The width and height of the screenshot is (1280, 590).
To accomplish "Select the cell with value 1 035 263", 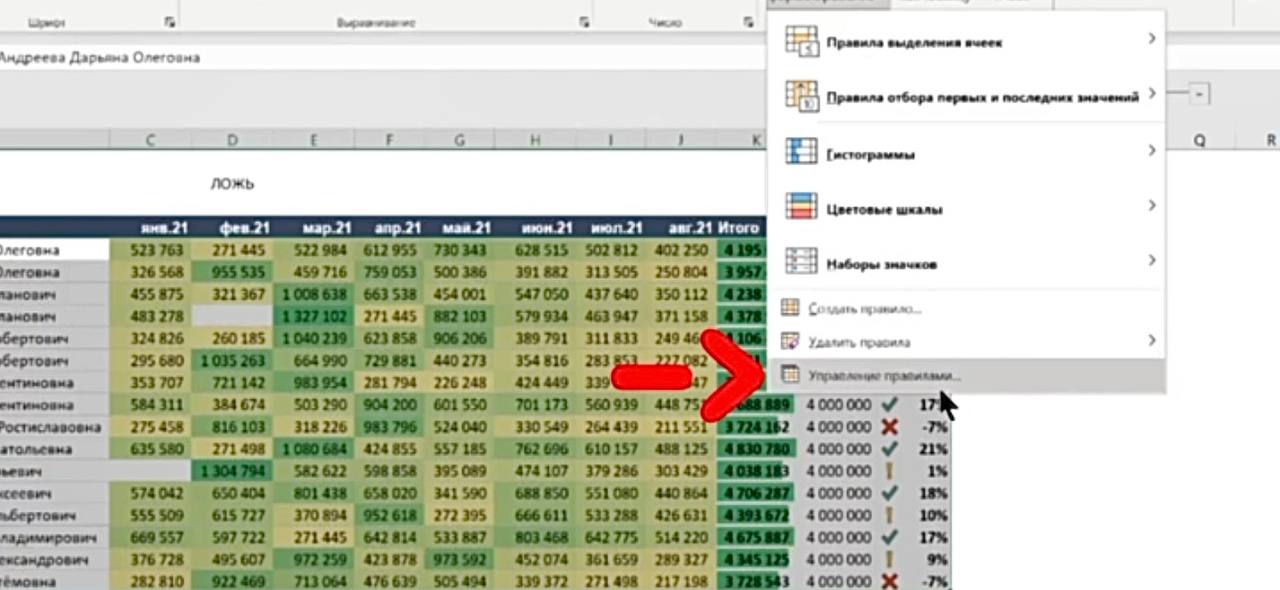I will tap(231, 360).
